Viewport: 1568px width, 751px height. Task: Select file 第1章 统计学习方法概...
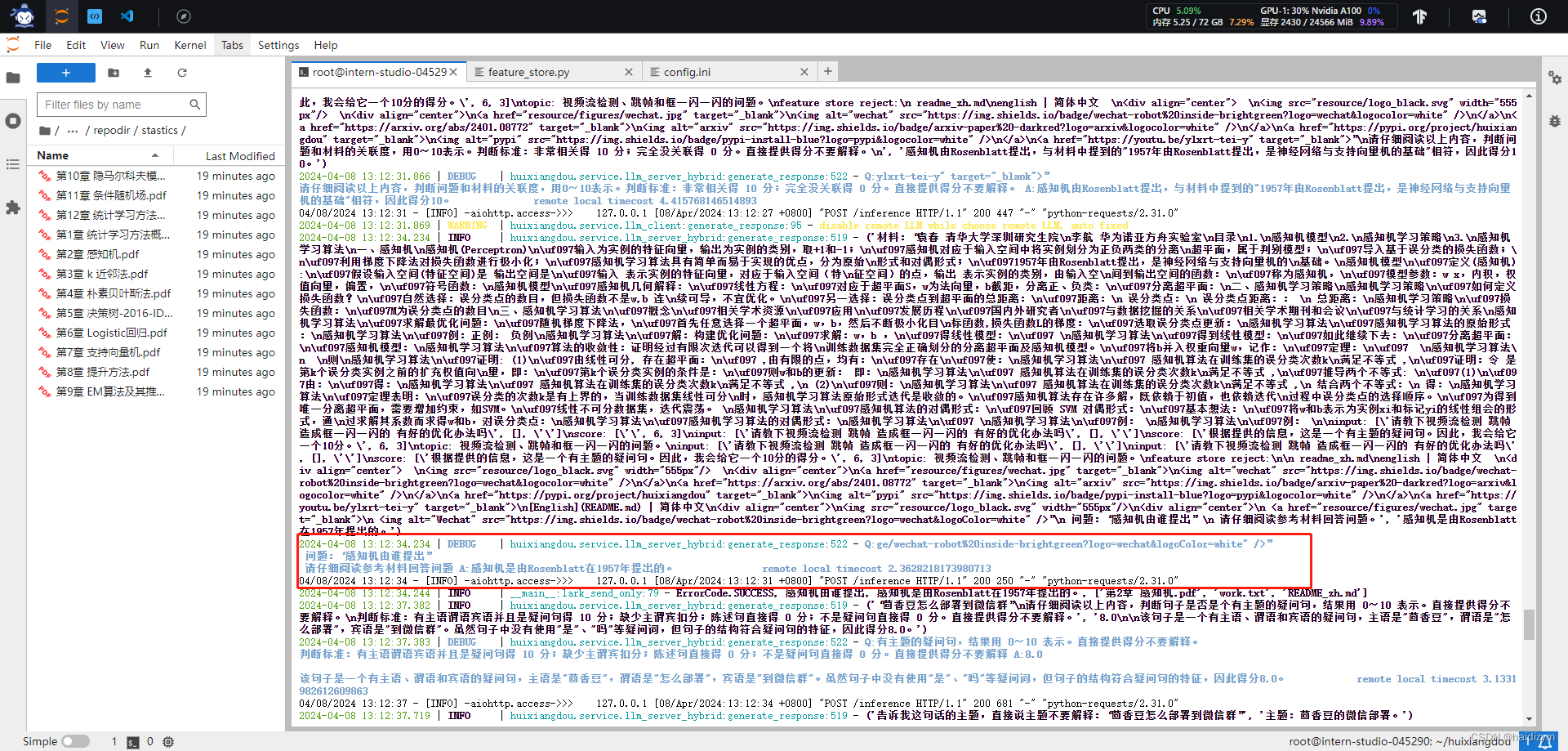[x=157, y=235]
